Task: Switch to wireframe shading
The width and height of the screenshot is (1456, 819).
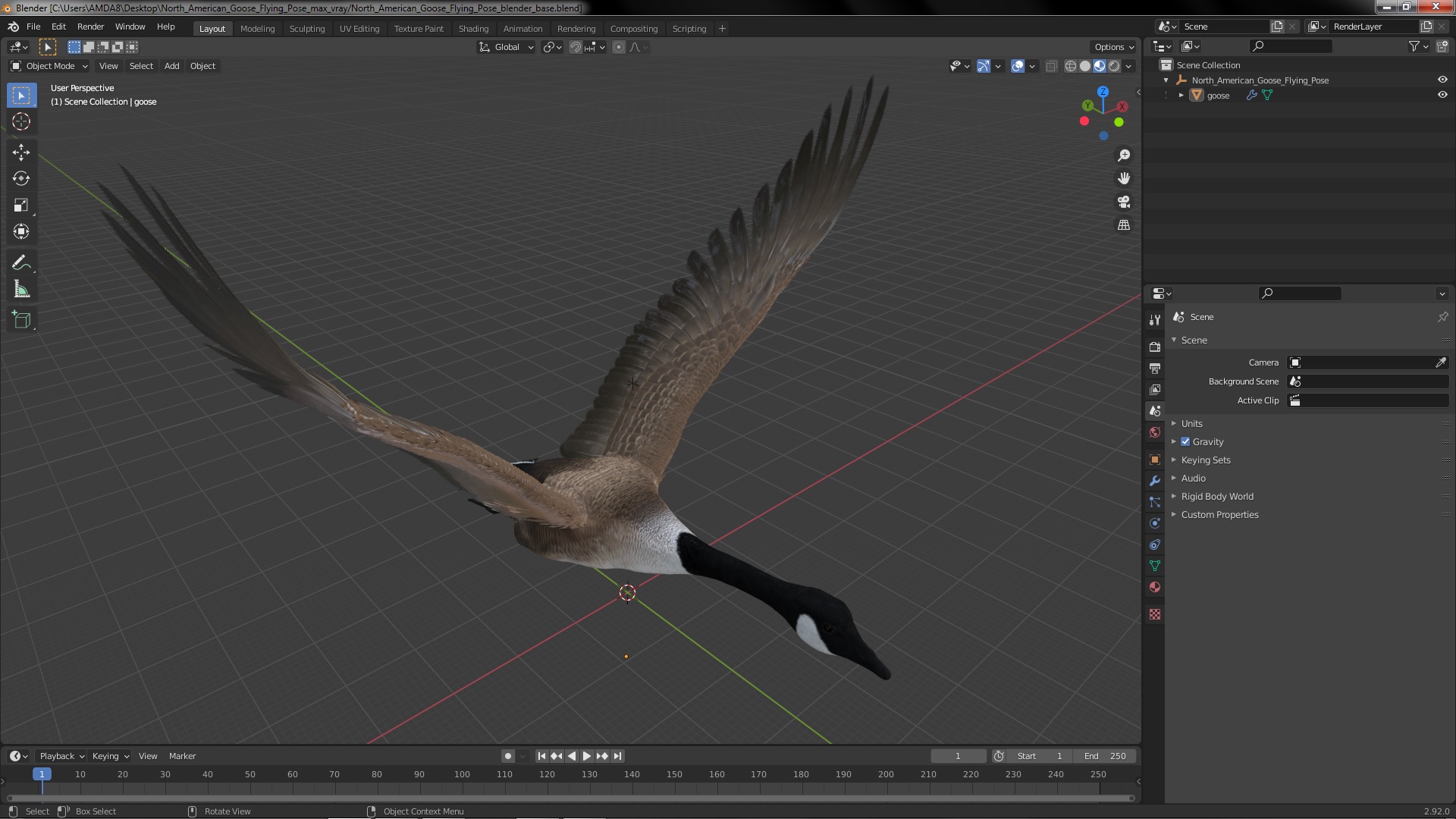Action: pyautogui.click(x=1071, y=66)
